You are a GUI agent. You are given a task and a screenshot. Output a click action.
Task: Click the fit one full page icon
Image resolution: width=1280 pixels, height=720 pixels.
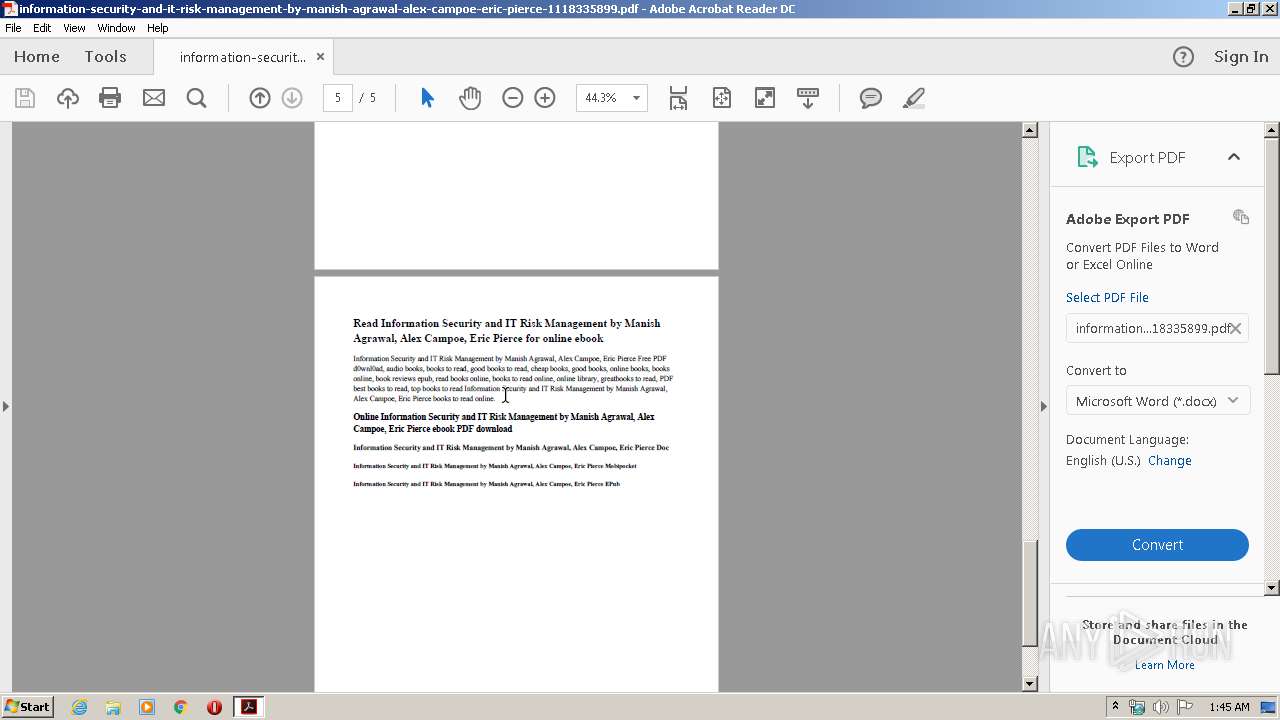coord(722,98)
